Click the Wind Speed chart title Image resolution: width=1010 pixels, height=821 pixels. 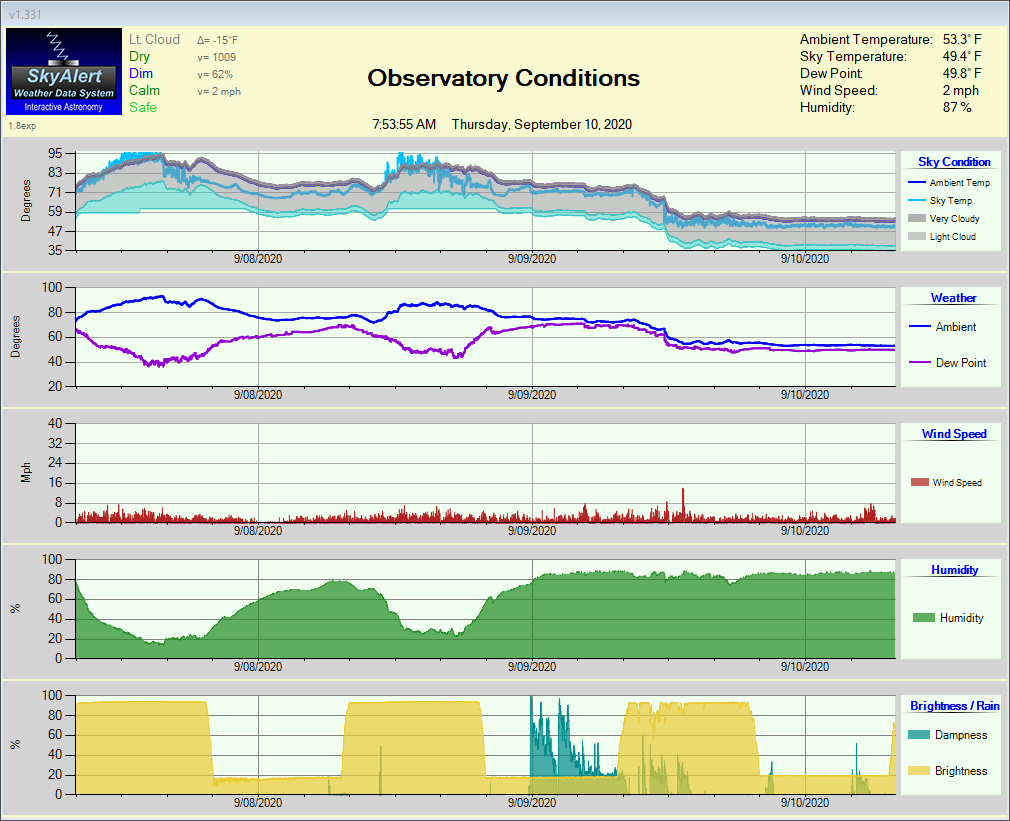[x=953, y=434]
